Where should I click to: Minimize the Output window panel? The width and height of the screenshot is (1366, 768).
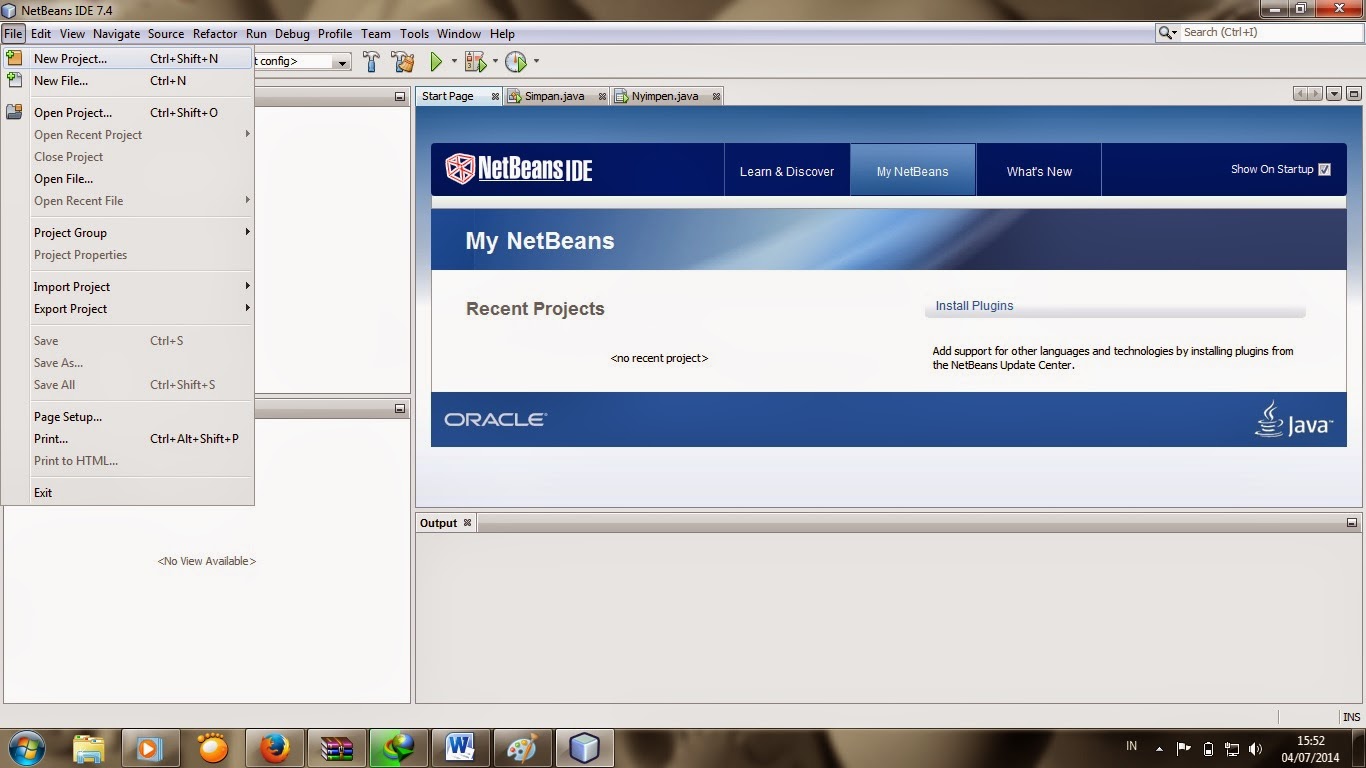[1352, 523]
